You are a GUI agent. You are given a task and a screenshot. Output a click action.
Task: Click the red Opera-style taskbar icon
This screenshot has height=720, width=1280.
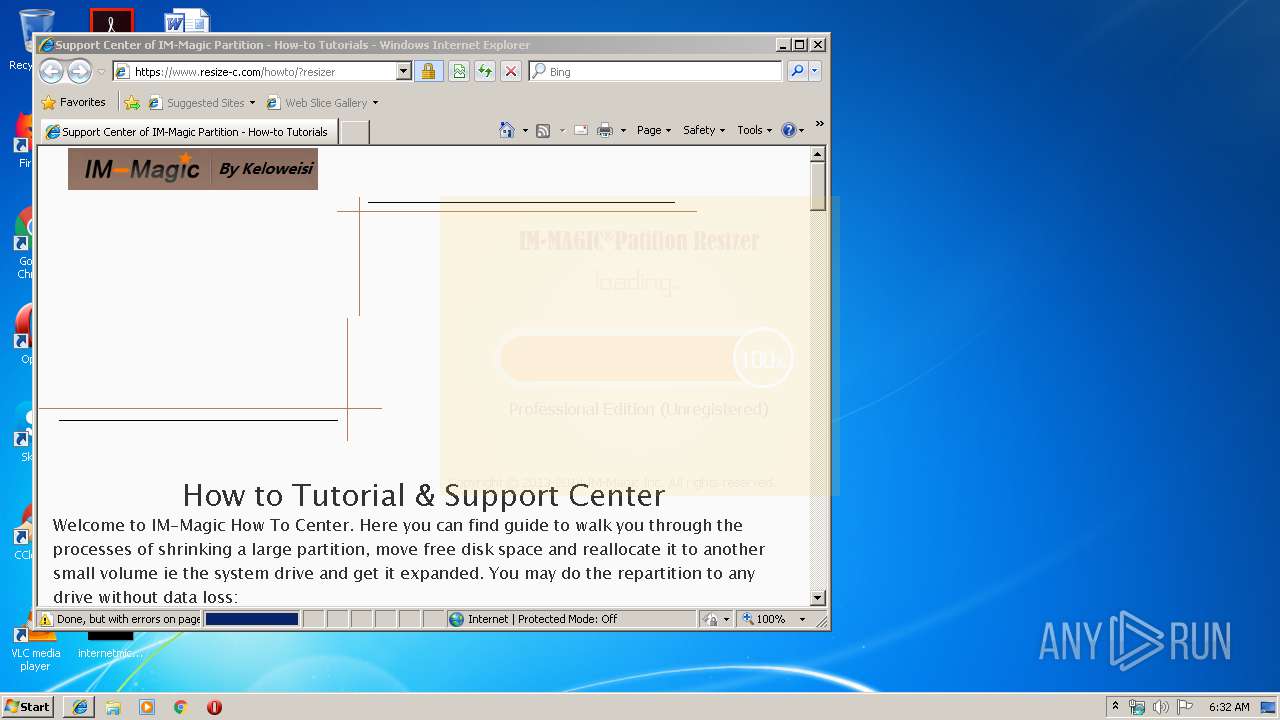(x=214, y=707)
